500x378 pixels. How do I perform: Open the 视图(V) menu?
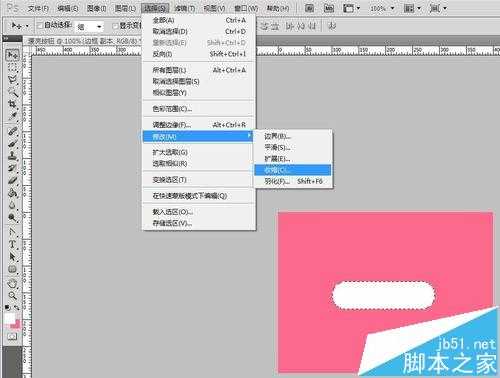(x=214, y=8)
